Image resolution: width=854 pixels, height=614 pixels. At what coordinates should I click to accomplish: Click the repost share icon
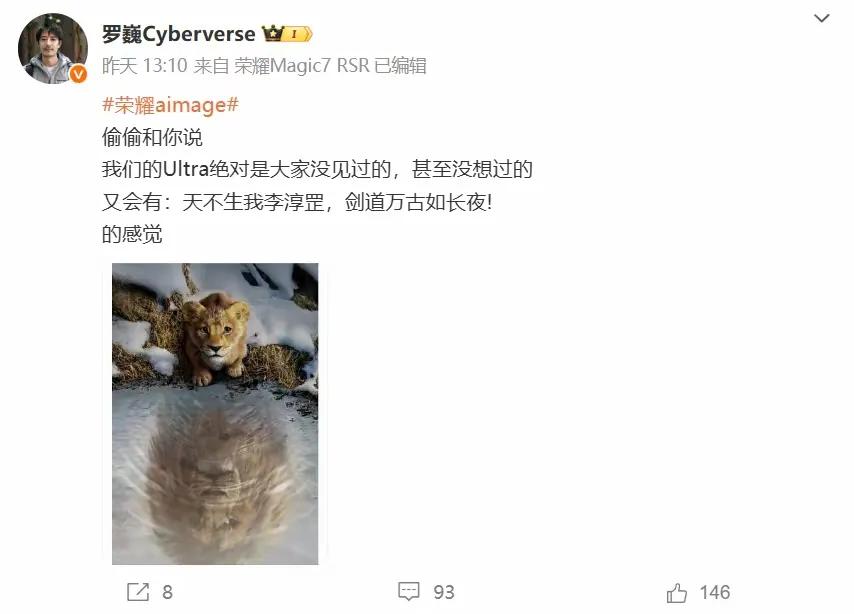tap(138, 592)
